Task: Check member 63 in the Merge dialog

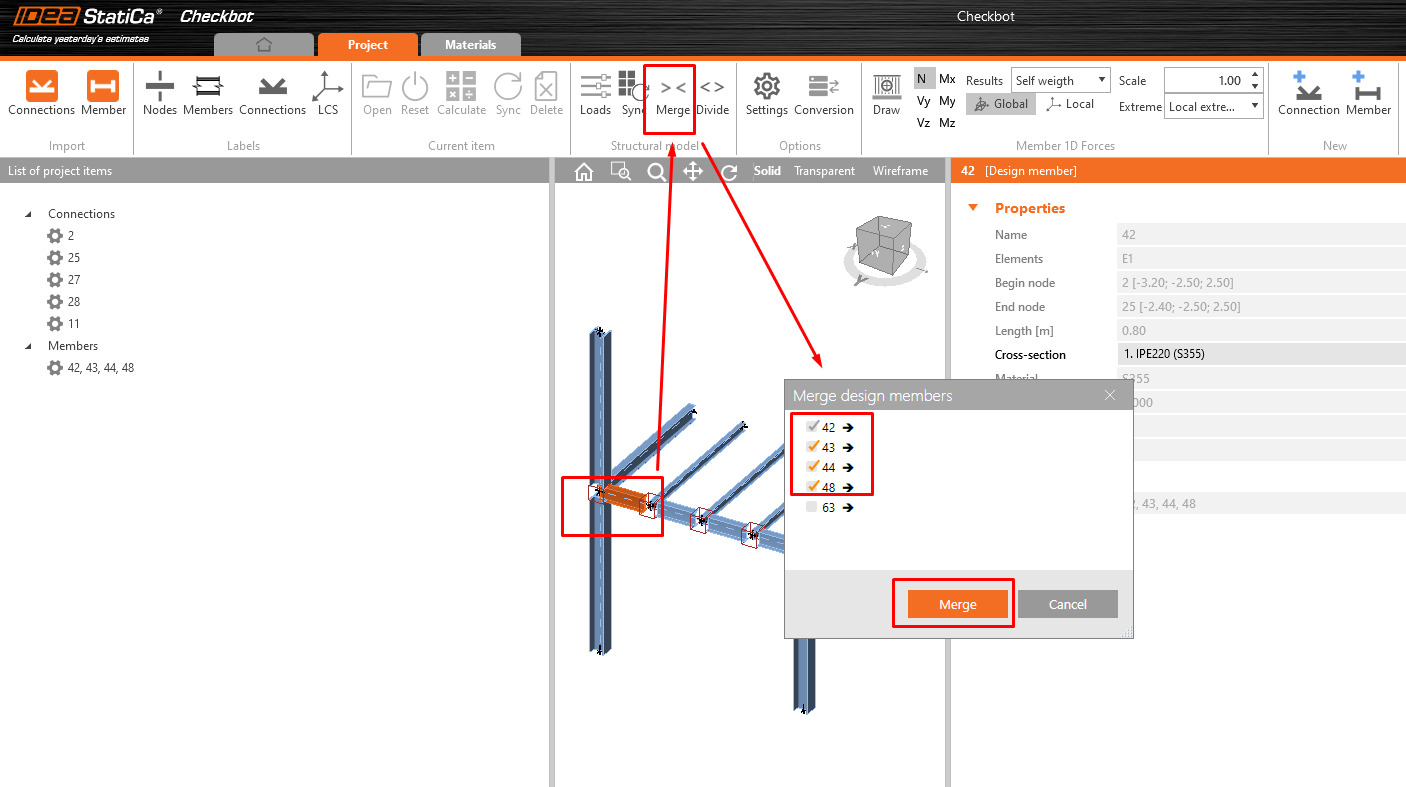Action: tap(811, 507)
